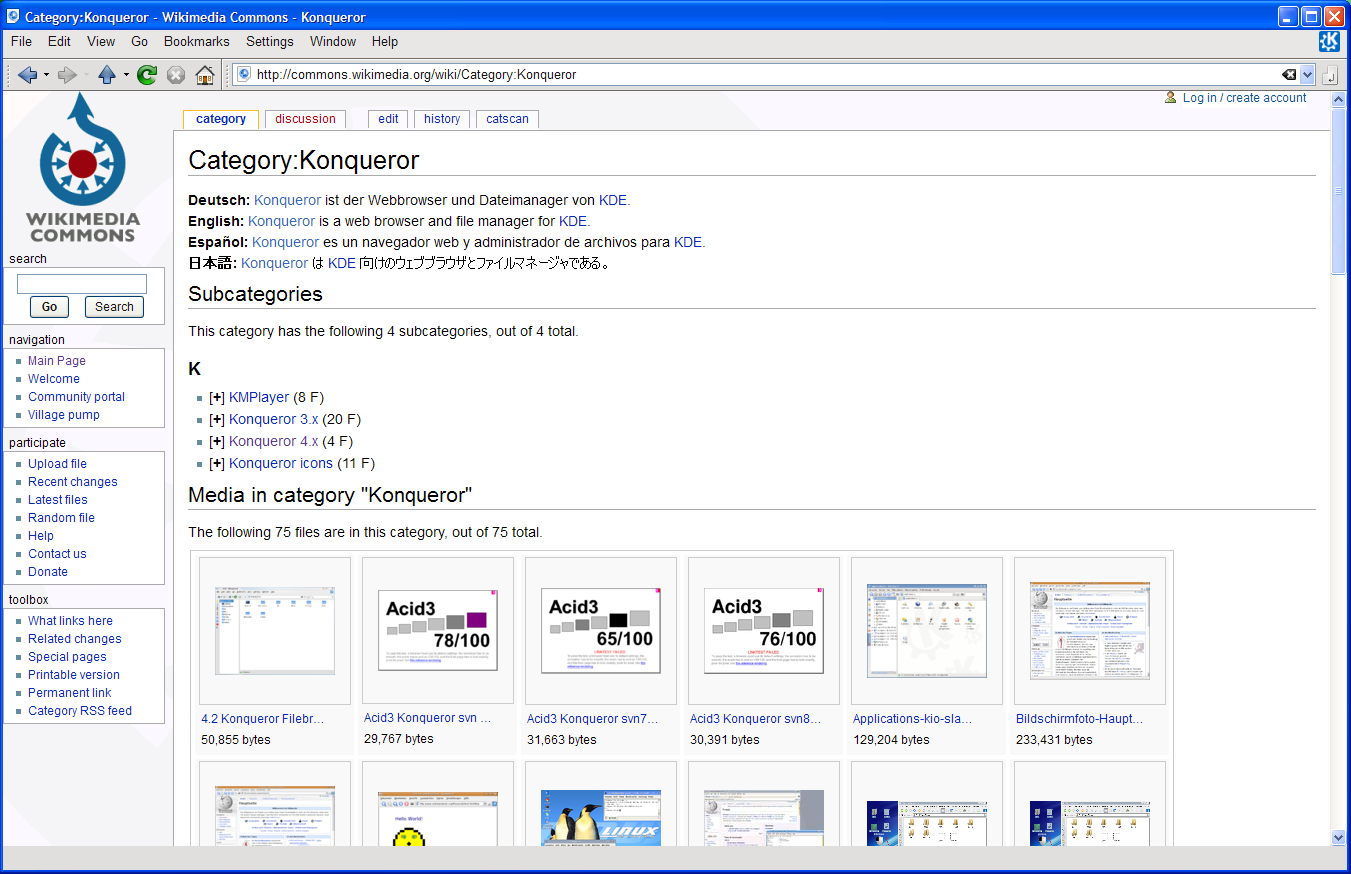This screenshot has width=1351, height=874.
Task: Open the Back button history dropdown arrow
Action: click(x=46, y=75)
